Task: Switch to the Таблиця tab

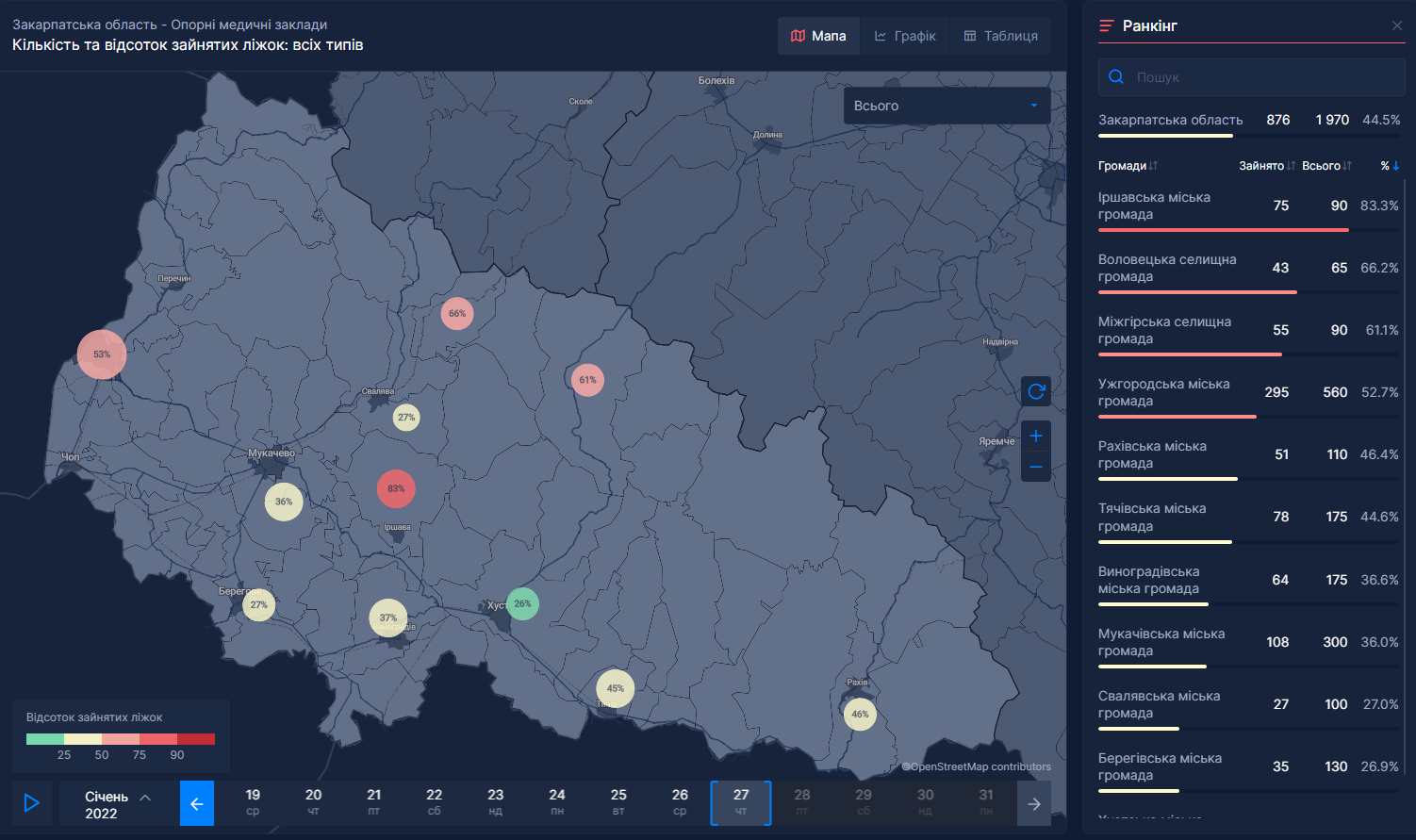Action: 1000,36
